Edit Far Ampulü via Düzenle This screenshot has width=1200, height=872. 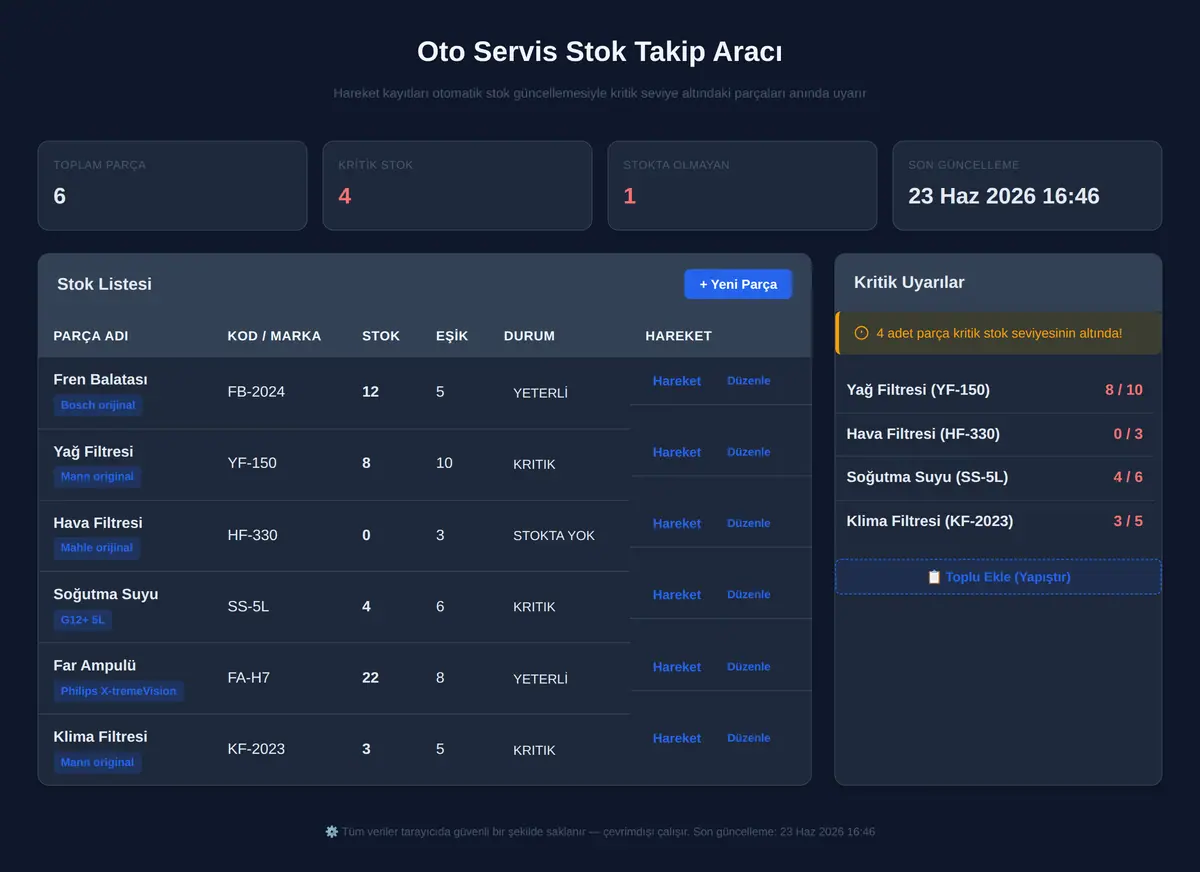tap(749, 667)
